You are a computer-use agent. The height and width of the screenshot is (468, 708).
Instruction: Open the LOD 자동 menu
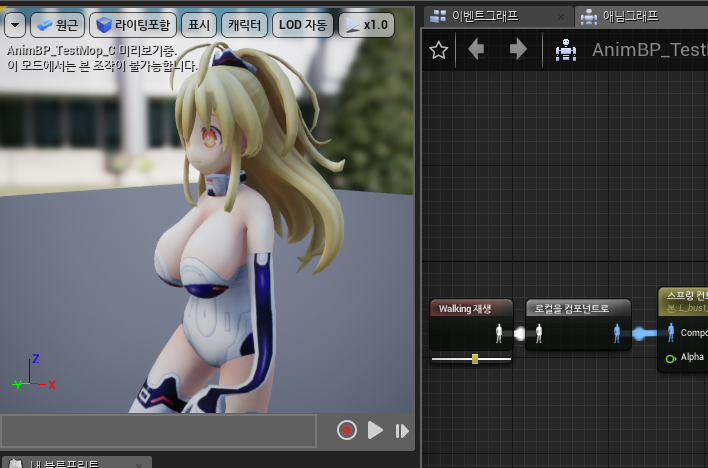[x=303, y=25]
